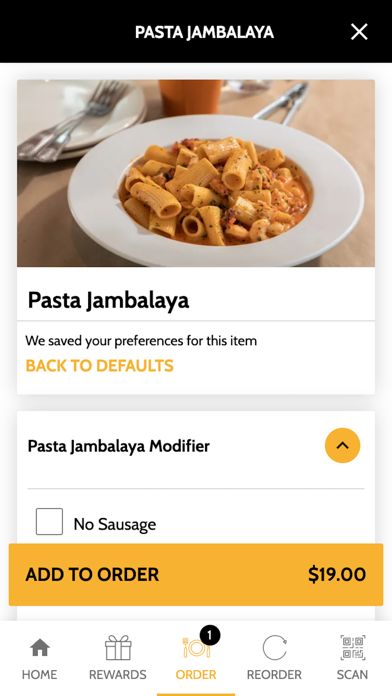The image size is (392, 696).
Task: Tap the Pasta Jambalaya Modifier header text
Action: click(119, 446)
